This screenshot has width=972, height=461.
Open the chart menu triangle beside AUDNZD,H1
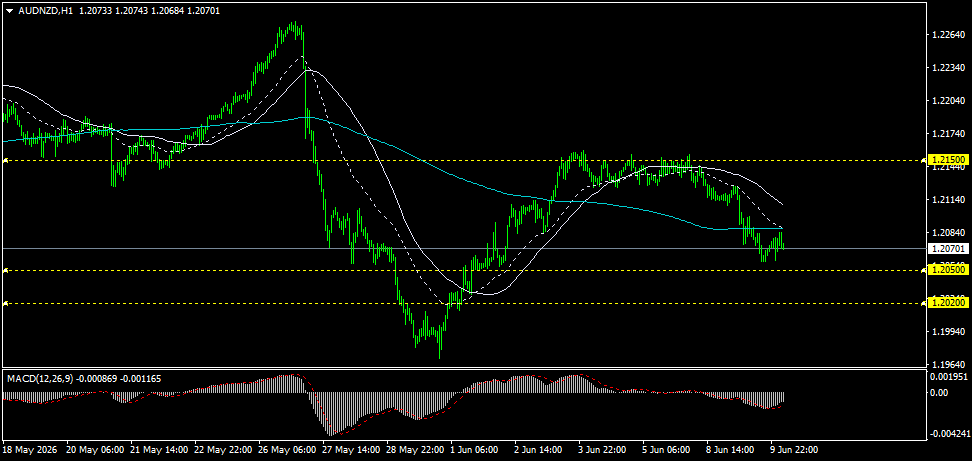click(x=11, y=11)
